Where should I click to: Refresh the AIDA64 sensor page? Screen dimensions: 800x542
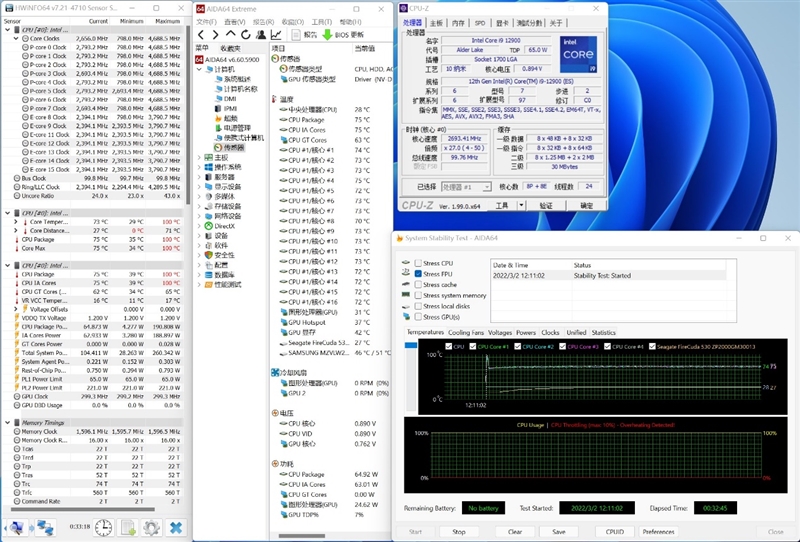(x=245, y=35)
